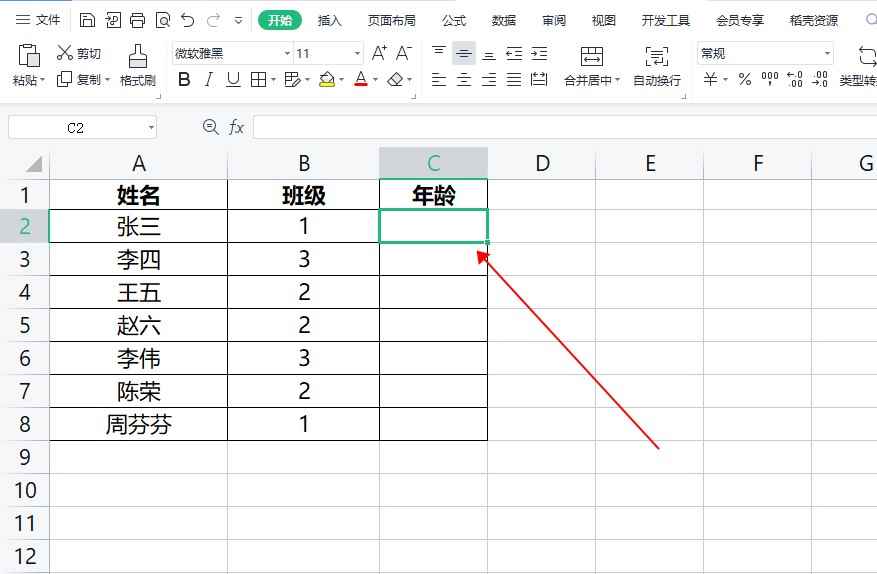
Task: Expand the 粘贴 paste options arrow
Action: [43, 80]
